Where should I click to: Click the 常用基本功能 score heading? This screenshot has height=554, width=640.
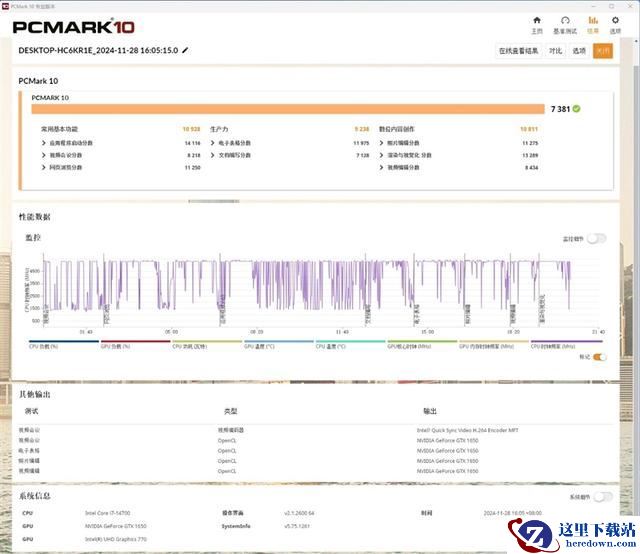coord(59,129)
